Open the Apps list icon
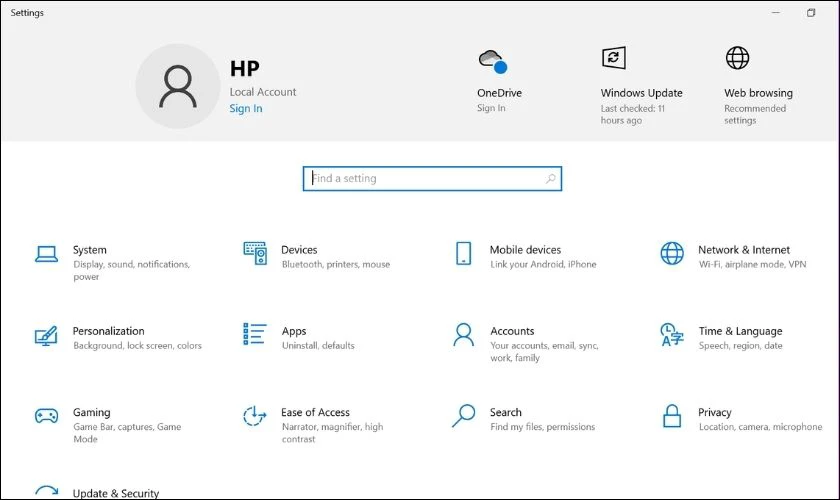The image size is (840, 500). pos(254,334)
